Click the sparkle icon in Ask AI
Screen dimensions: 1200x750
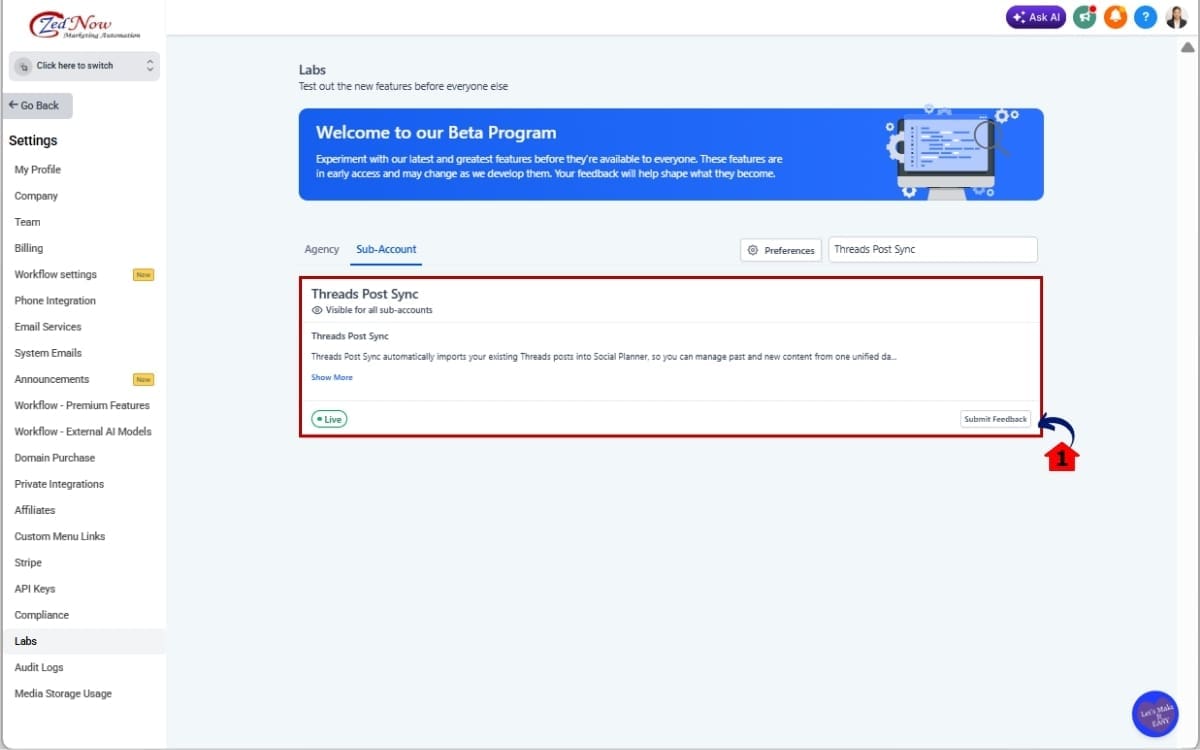[x=1019, y=17]
